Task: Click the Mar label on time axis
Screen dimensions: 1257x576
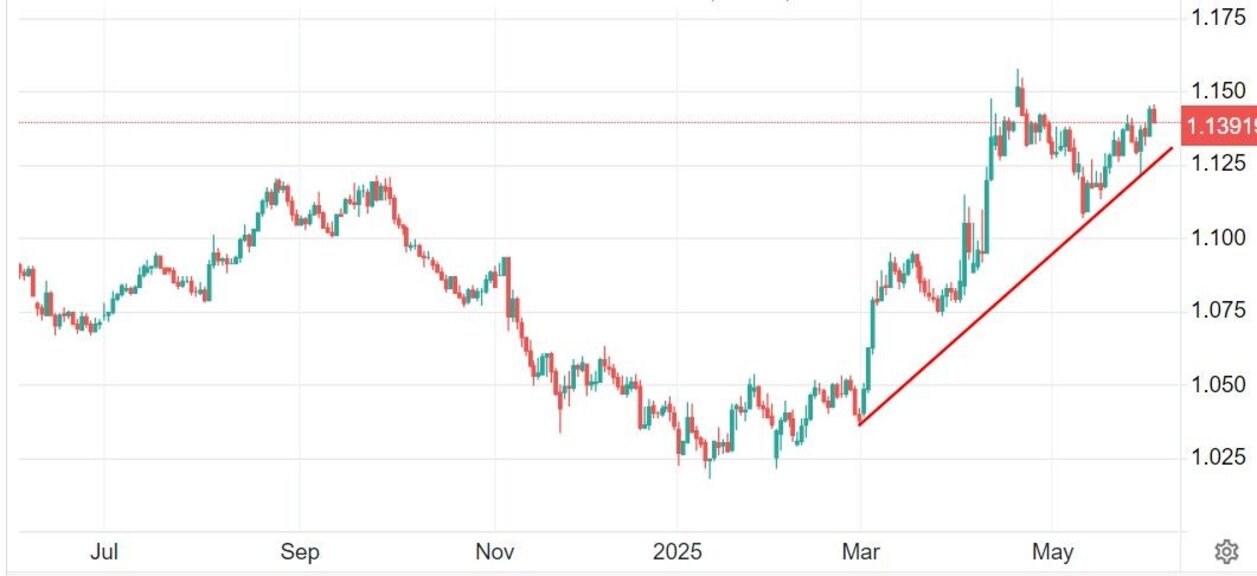Action: click(861, 551)
